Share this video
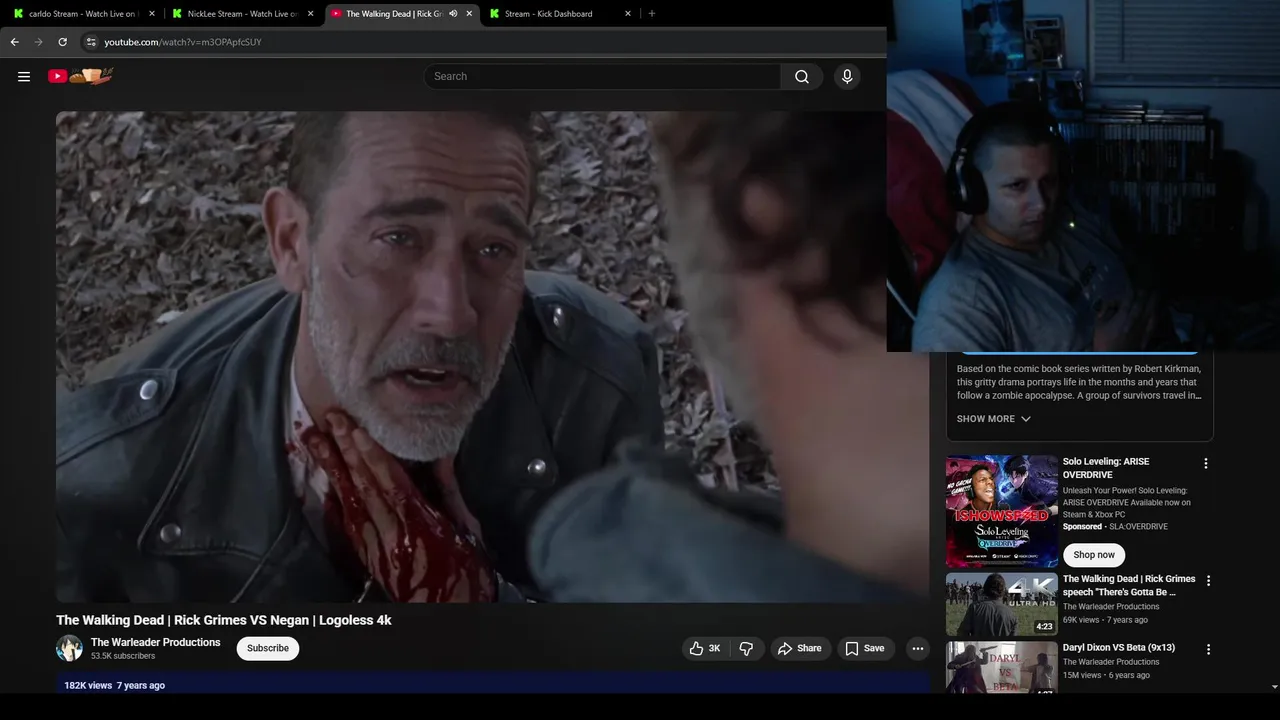 [x=800, y=648]
